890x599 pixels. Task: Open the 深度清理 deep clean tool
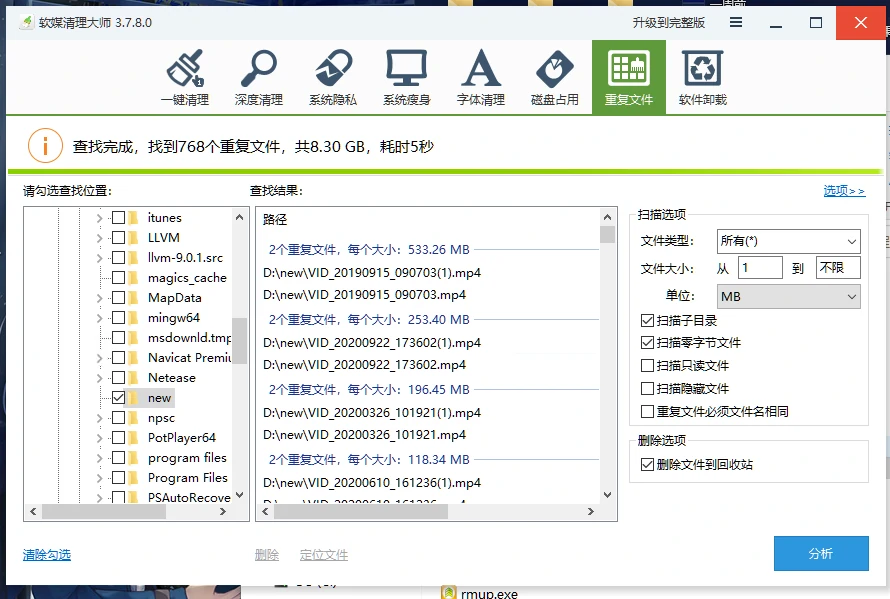(259, 77)
